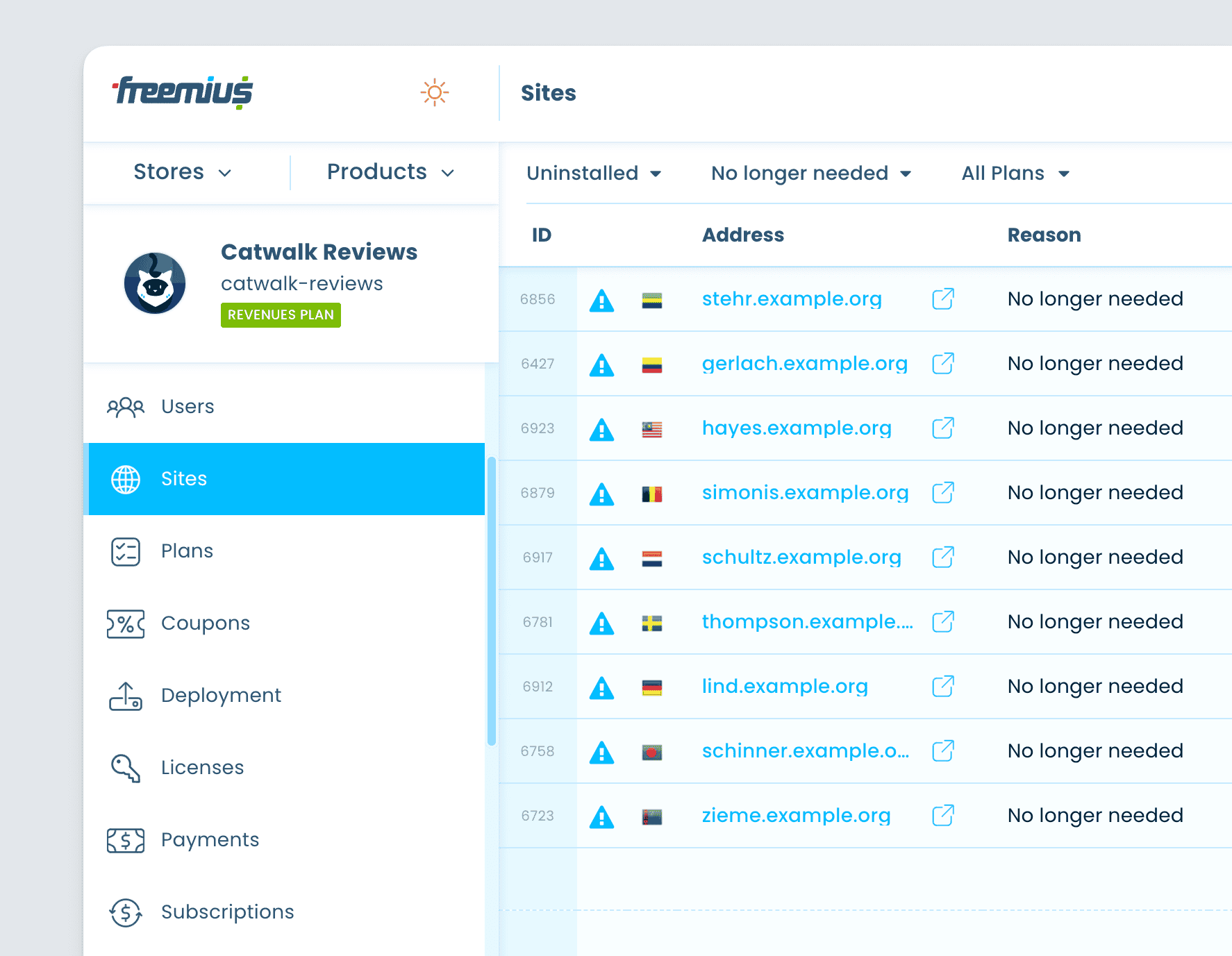Click external link icon for stehr.example.org
The height and width of the screenshot is (956, 1232).
943,299
